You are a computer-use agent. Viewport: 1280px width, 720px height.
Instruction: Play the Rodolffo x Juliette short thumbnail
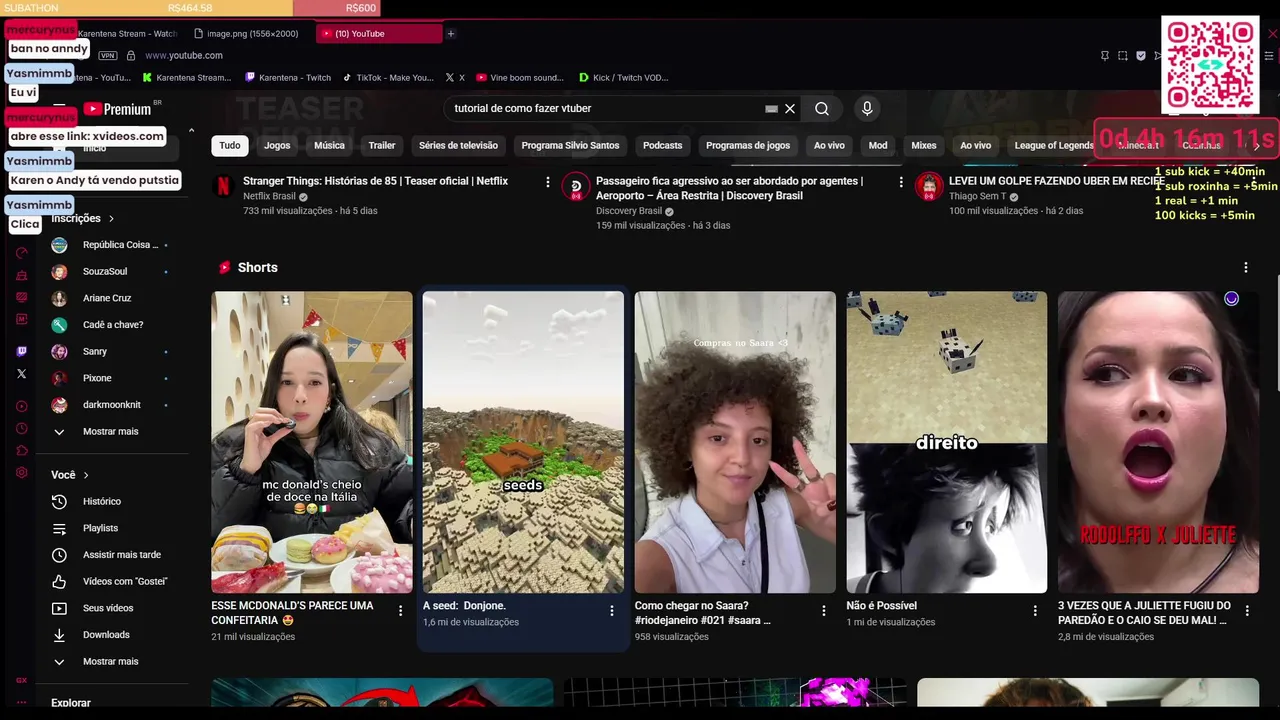point(1158,442)
